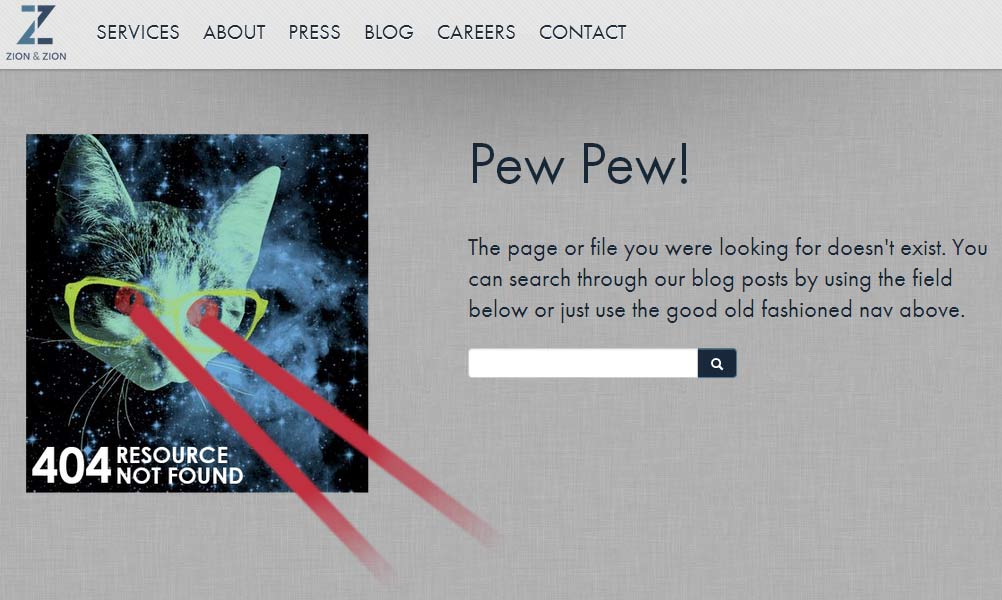Focus the blog search input field
Viewport: 1002px width, 600px height.
coord(583,363)
